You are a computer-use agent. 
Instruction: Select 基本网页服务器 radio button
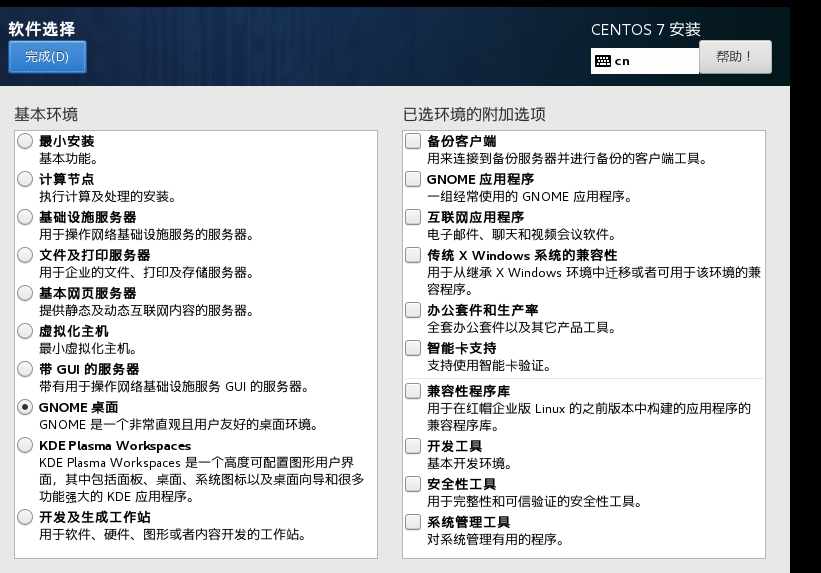25,293
